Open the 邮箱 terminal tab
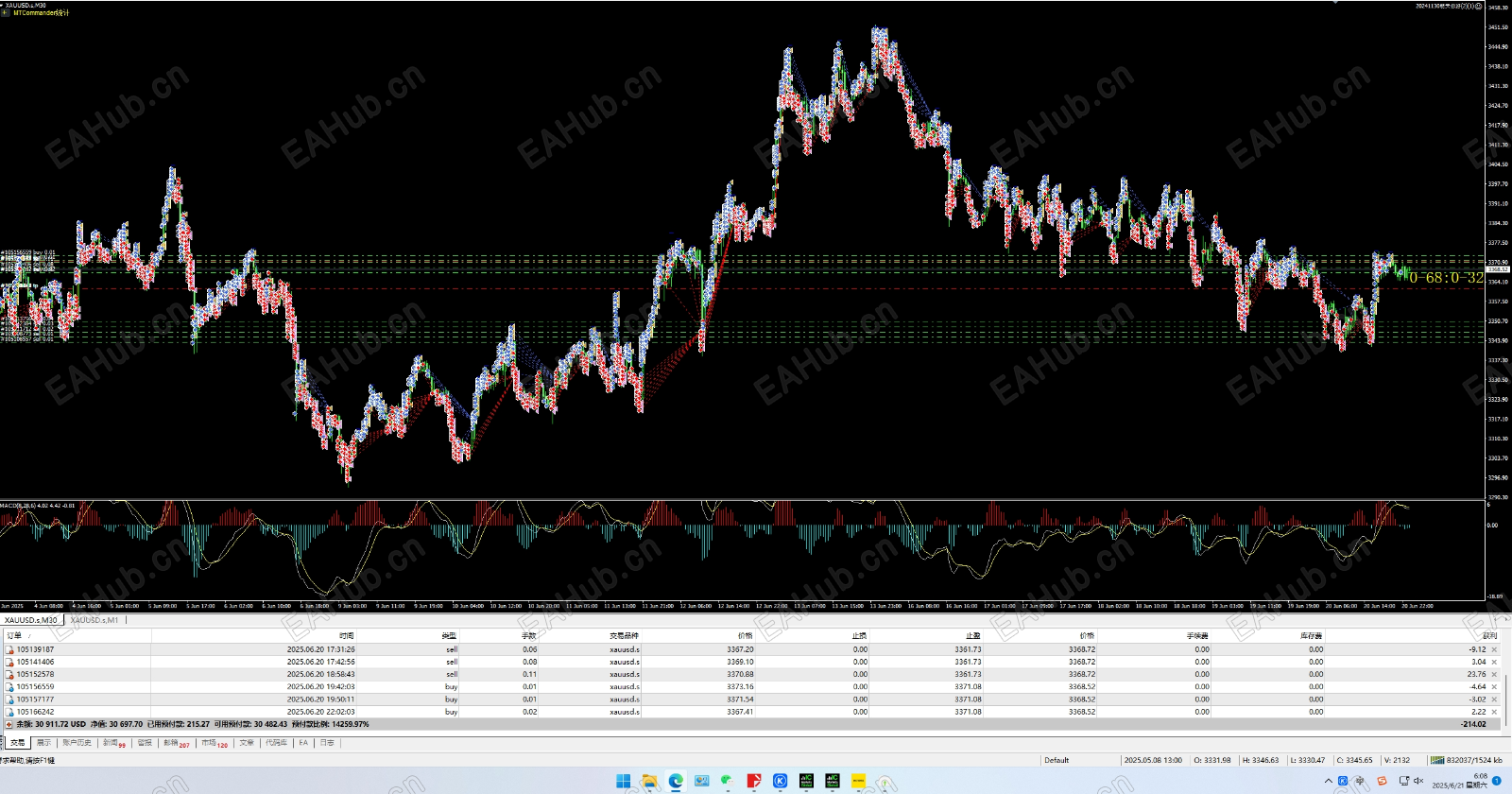The image size is (1512, 794). pos(176,743)
